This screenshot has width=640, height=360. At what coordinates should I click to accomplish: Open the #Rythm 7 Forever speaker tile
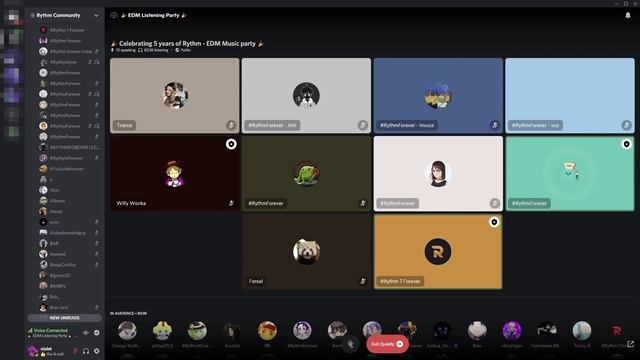pos(438,251)
